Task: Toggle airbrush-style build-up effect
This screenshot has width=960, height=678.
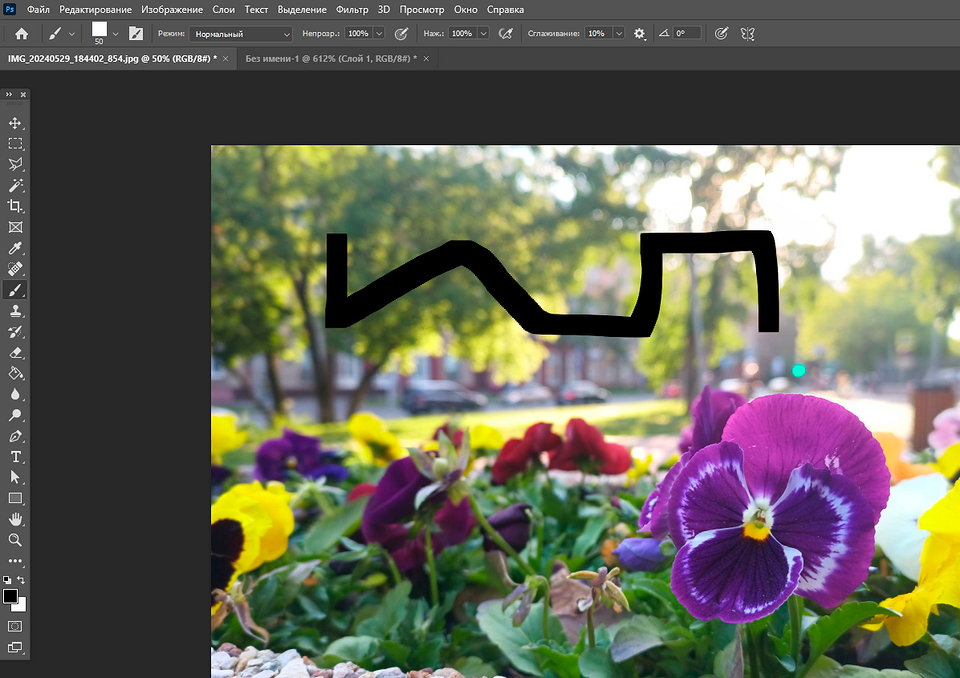Action: pos(506,33)
